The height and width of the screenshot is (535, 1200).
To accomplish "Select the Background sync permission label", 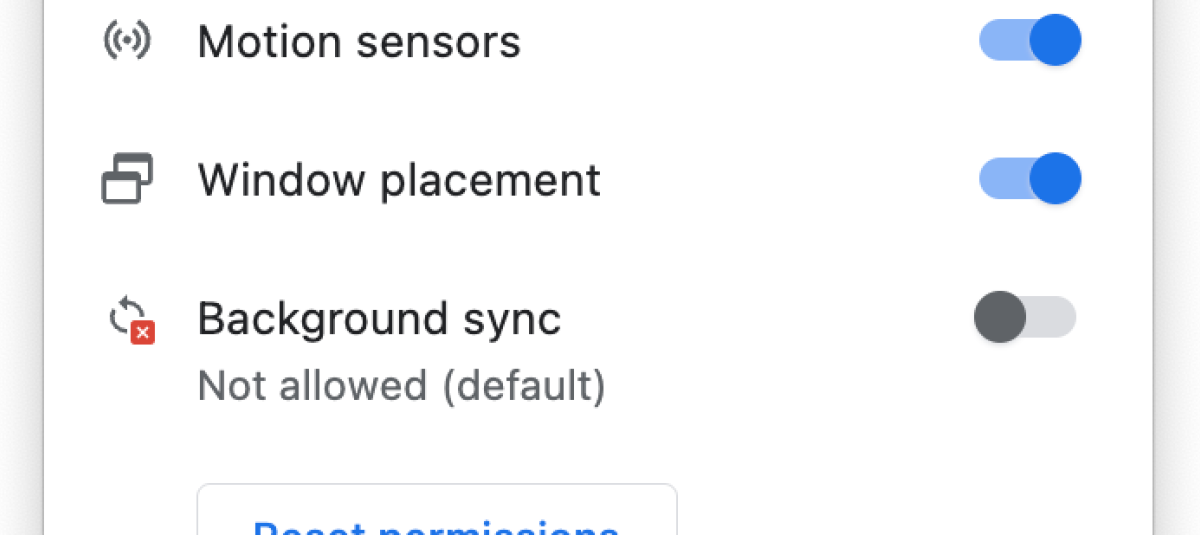I will pyautogui.click(x=379, y=318).
